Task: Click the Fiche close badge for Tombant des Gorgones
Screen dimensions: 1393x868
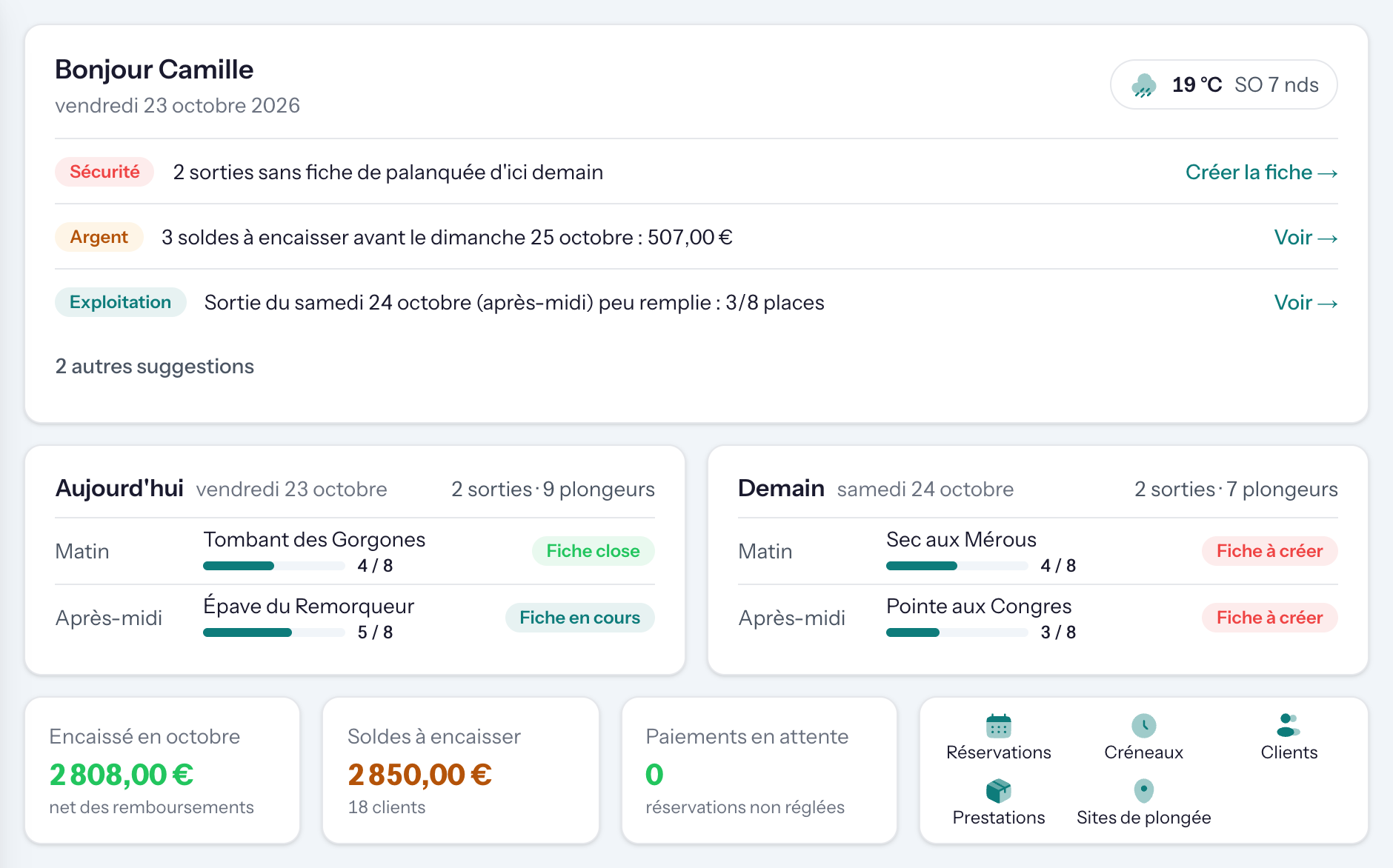Action: coord(593,551)
